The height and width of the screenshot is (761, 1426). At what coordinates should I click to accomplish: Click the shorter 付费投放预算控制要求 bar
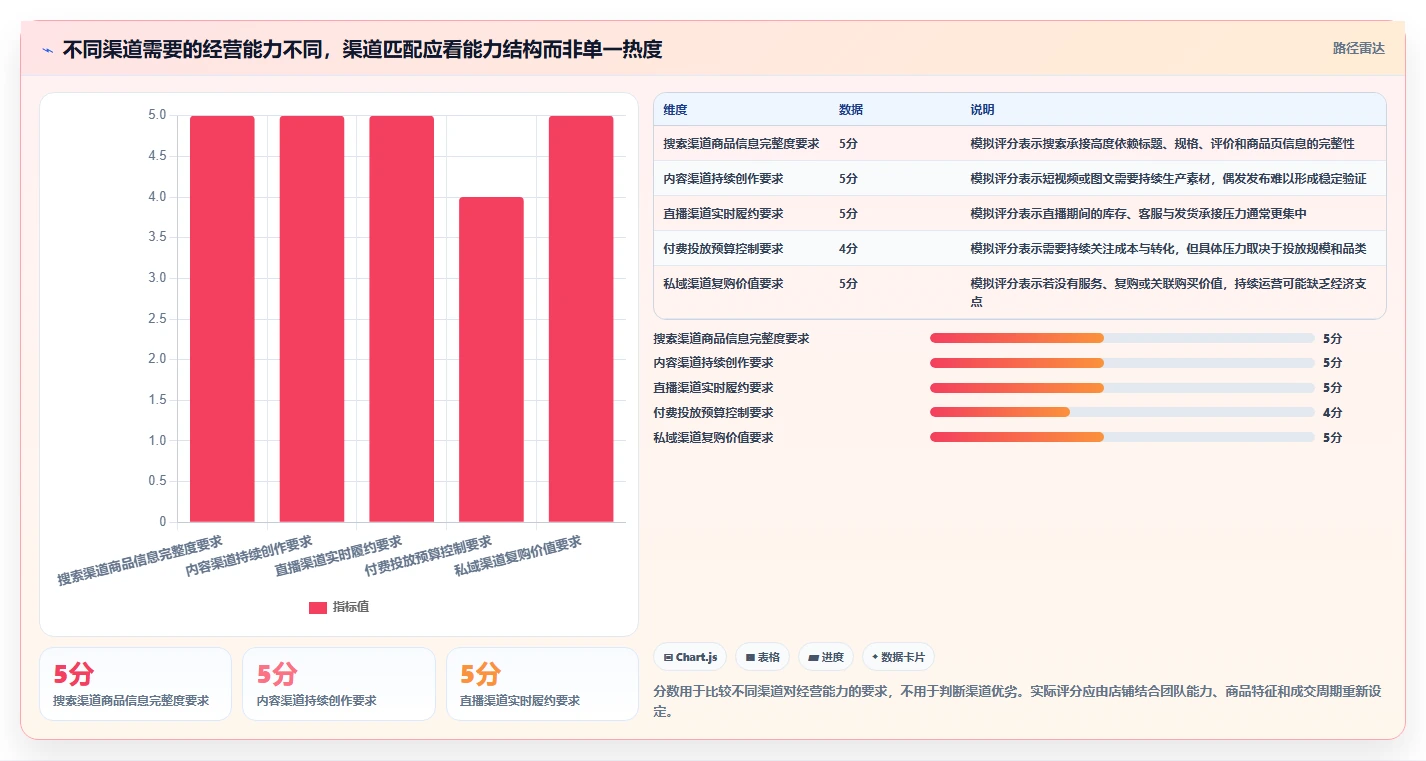click(491, 359)
